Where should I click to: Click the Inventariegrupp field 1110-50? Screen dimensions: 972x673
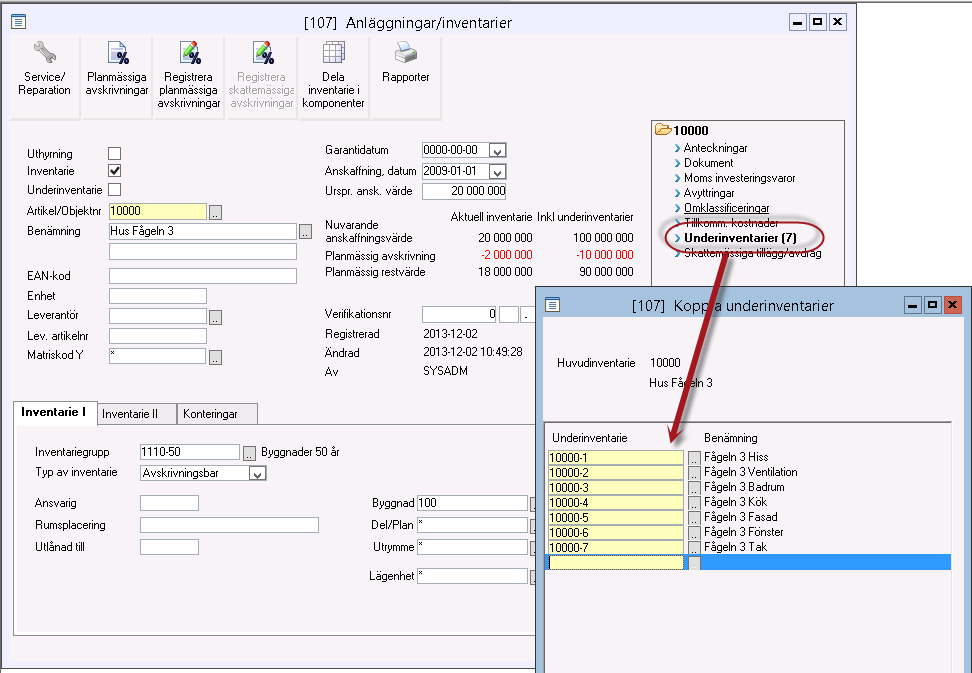(190, 452)
